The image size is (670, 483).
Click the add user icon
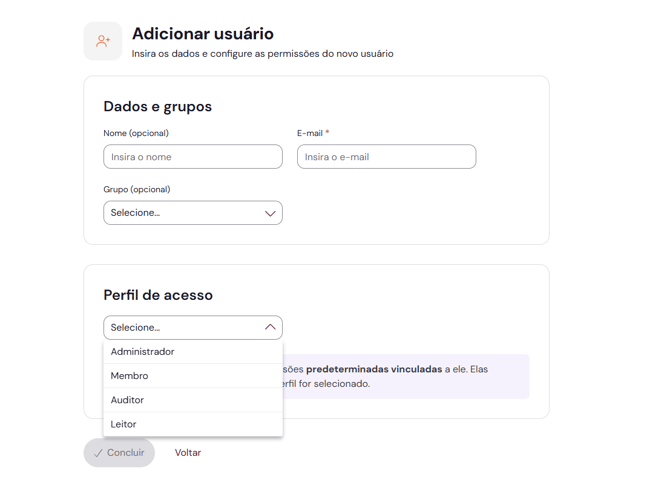103,41
